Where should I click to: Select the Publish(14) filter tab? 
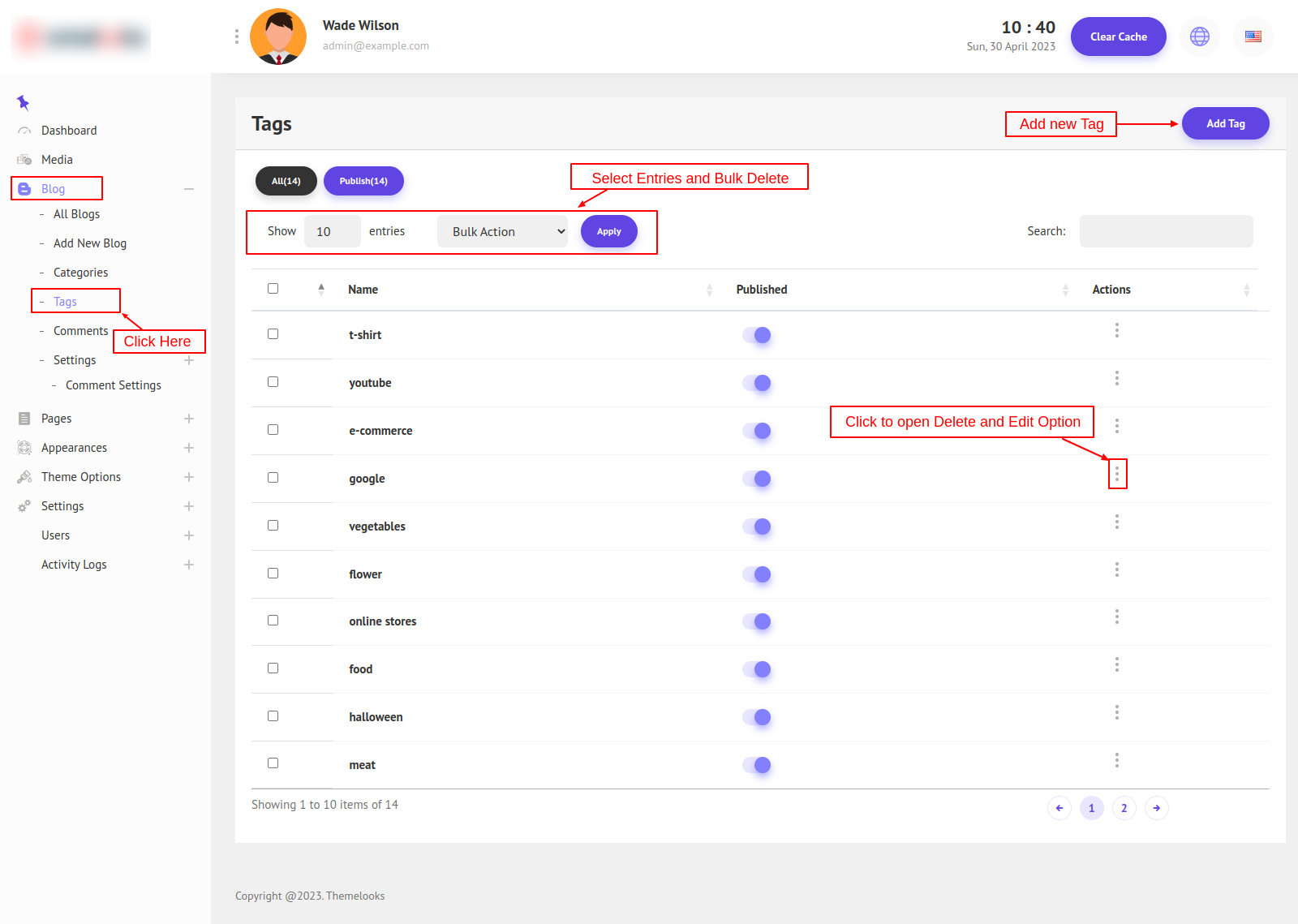[363, 181]
